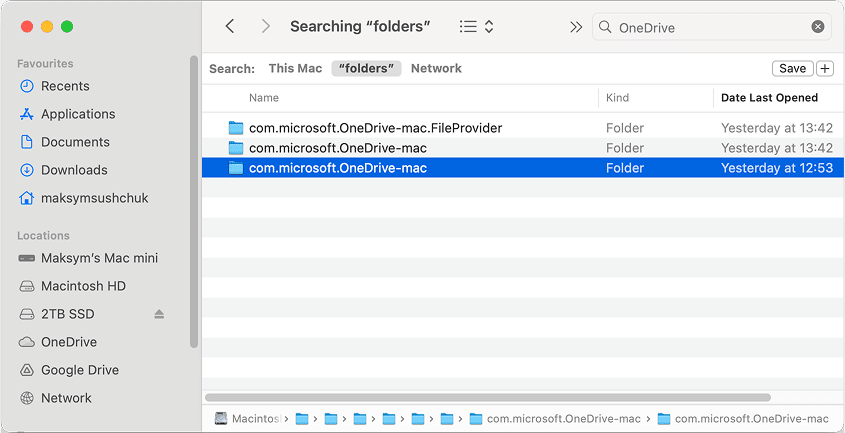Click the home house icon
This screenshot has width=845, height=433.
26,198
